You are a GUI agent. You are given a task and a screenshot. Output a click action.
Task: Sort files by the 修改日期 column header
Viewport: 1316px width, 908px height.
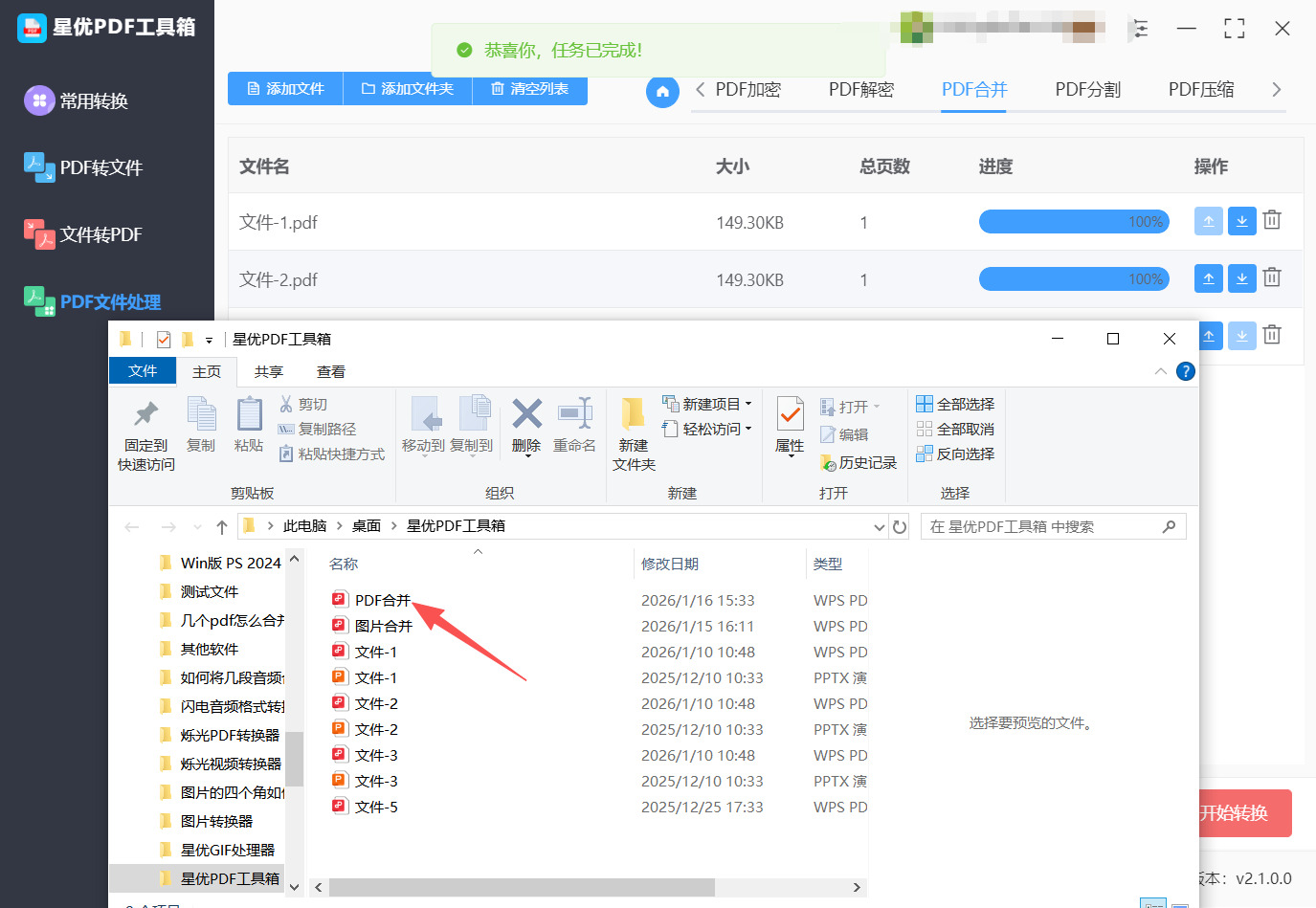[670, 565]
